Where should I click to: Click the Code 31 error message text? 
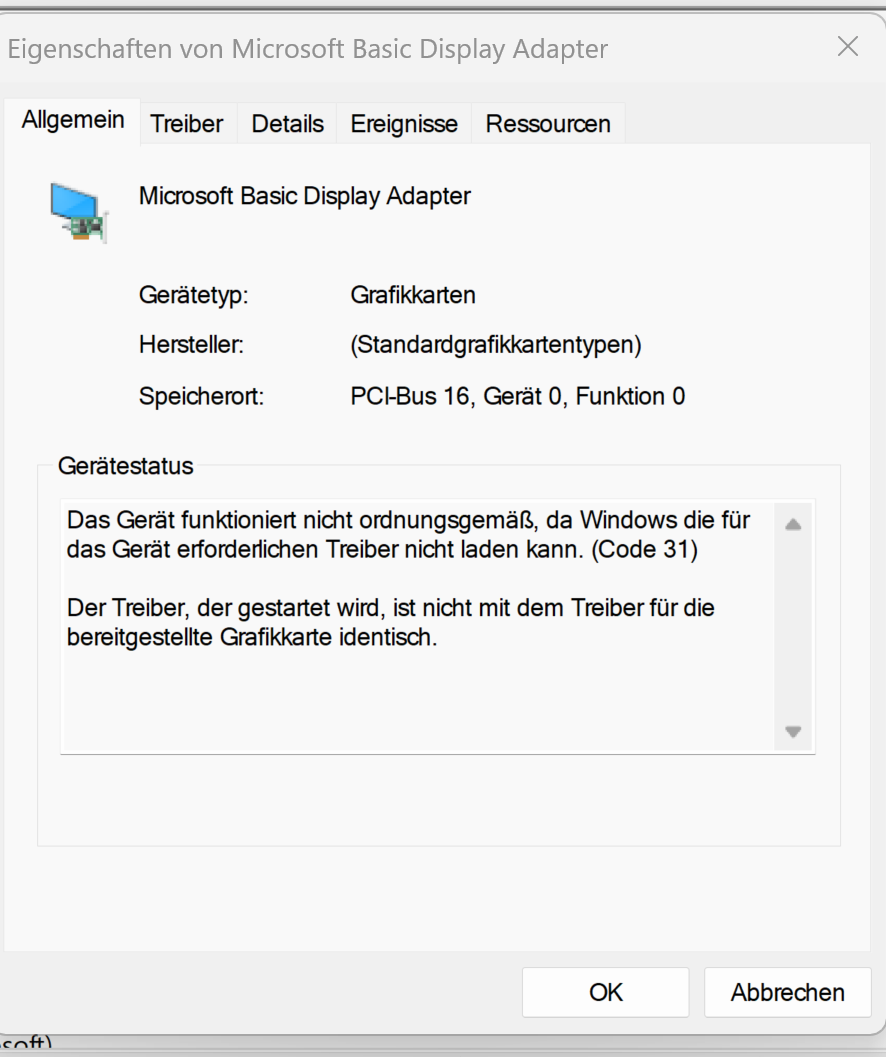[408, 535]
